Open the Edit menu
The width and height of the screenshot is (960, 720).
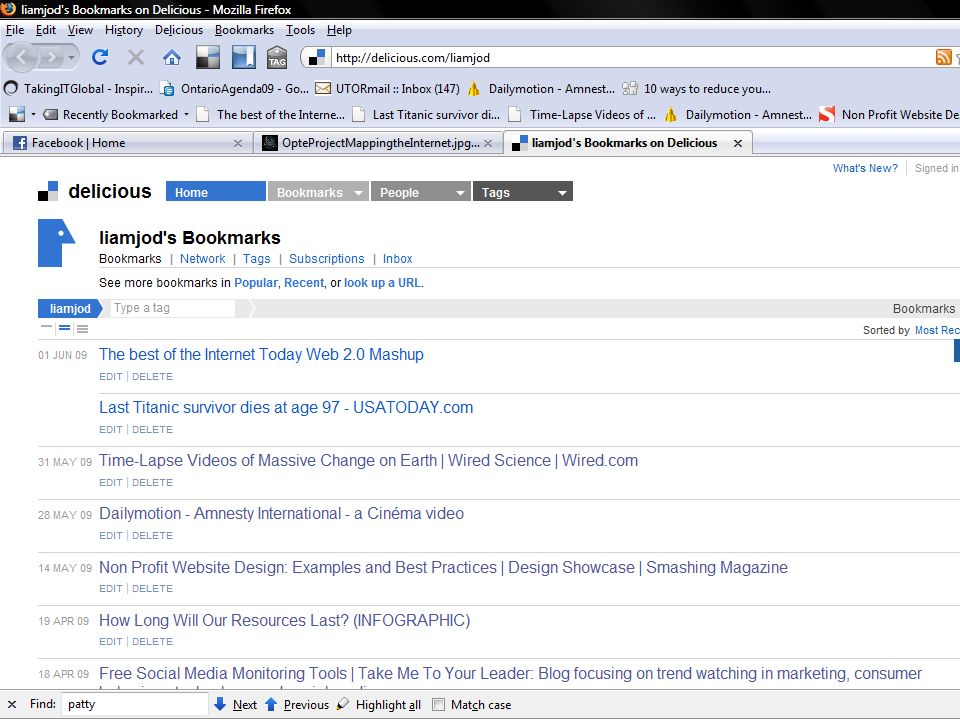click(45, 30)
